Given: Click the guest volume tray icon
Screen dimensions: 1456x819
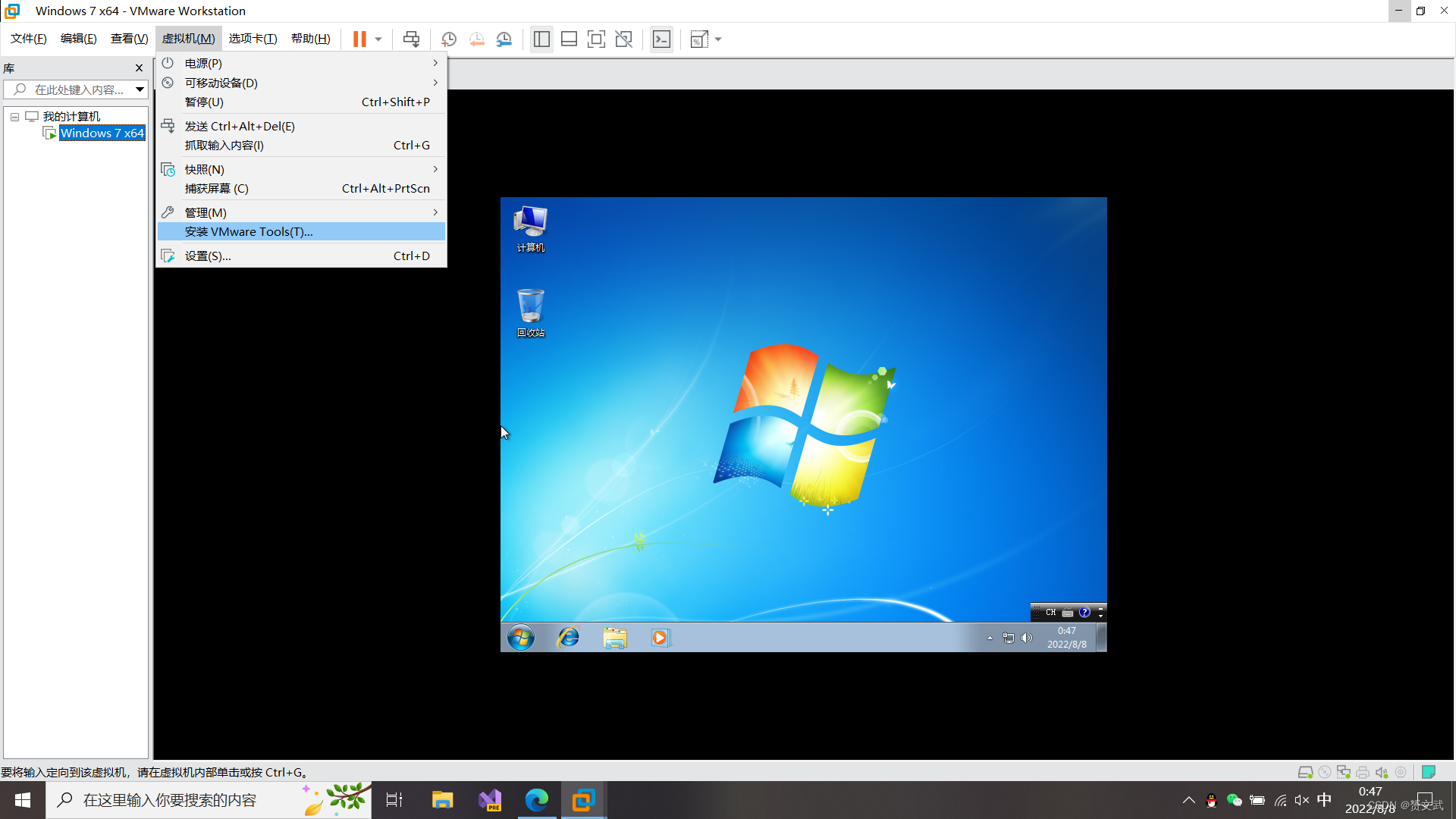Looking at the screenshot, I should point(1027,639).
